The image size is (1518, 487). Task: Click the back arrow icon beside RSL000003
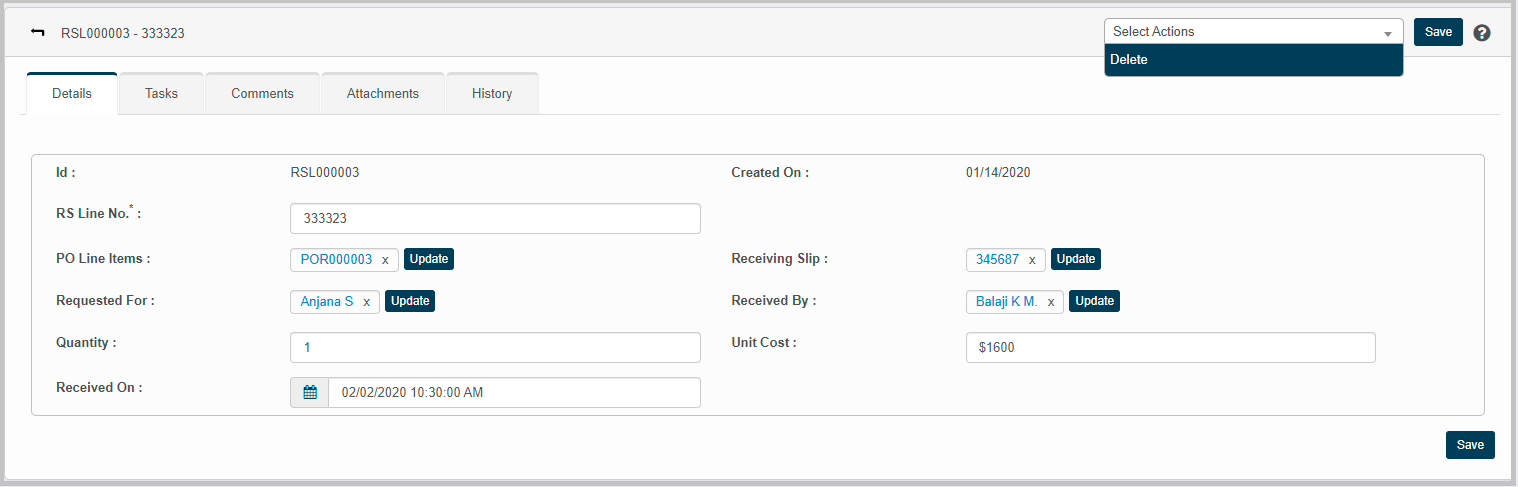[x=38, y=33]
